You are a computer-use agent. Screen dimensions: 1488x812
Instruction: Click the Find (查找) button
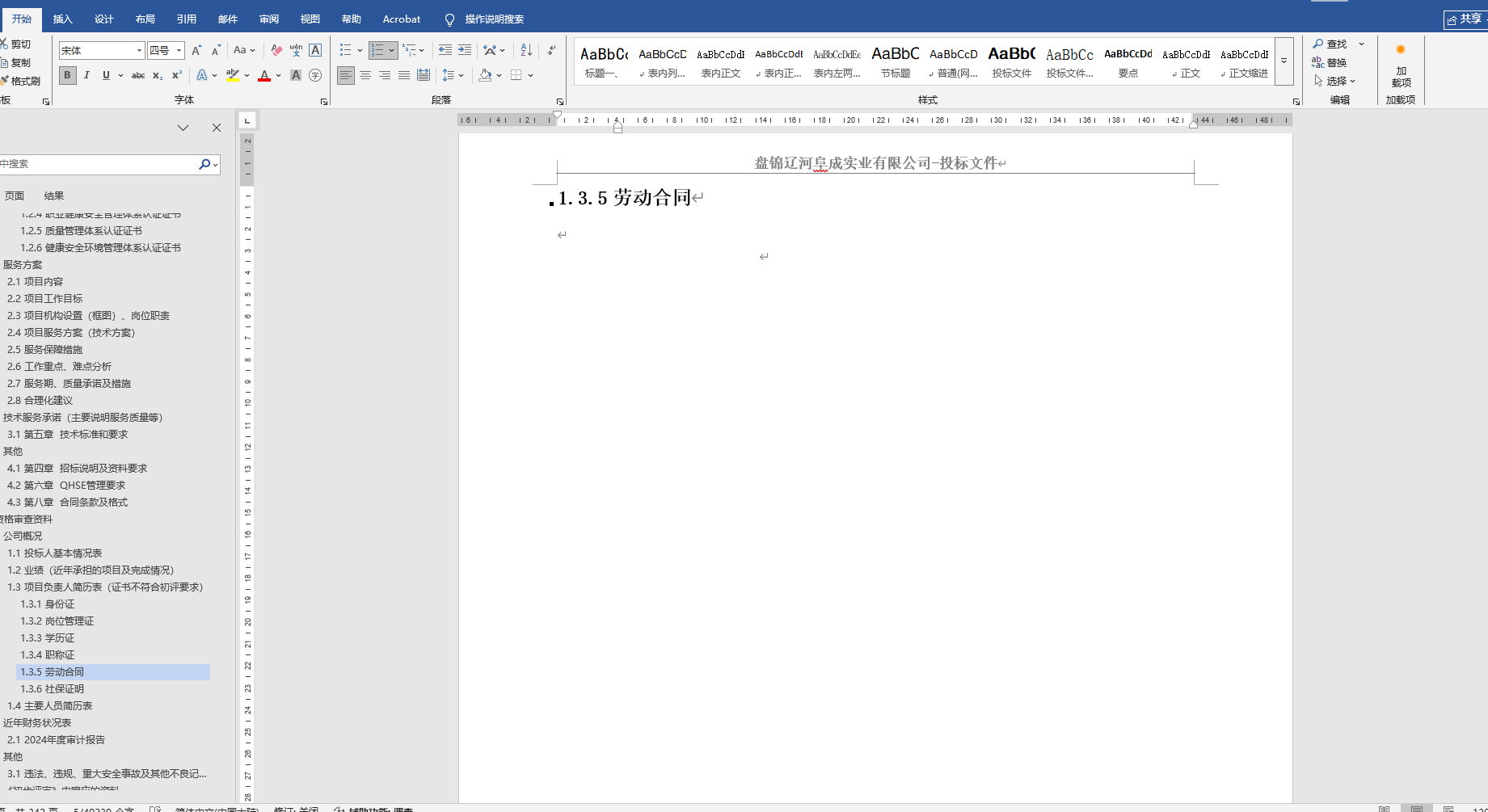(x=1330, y=44)
